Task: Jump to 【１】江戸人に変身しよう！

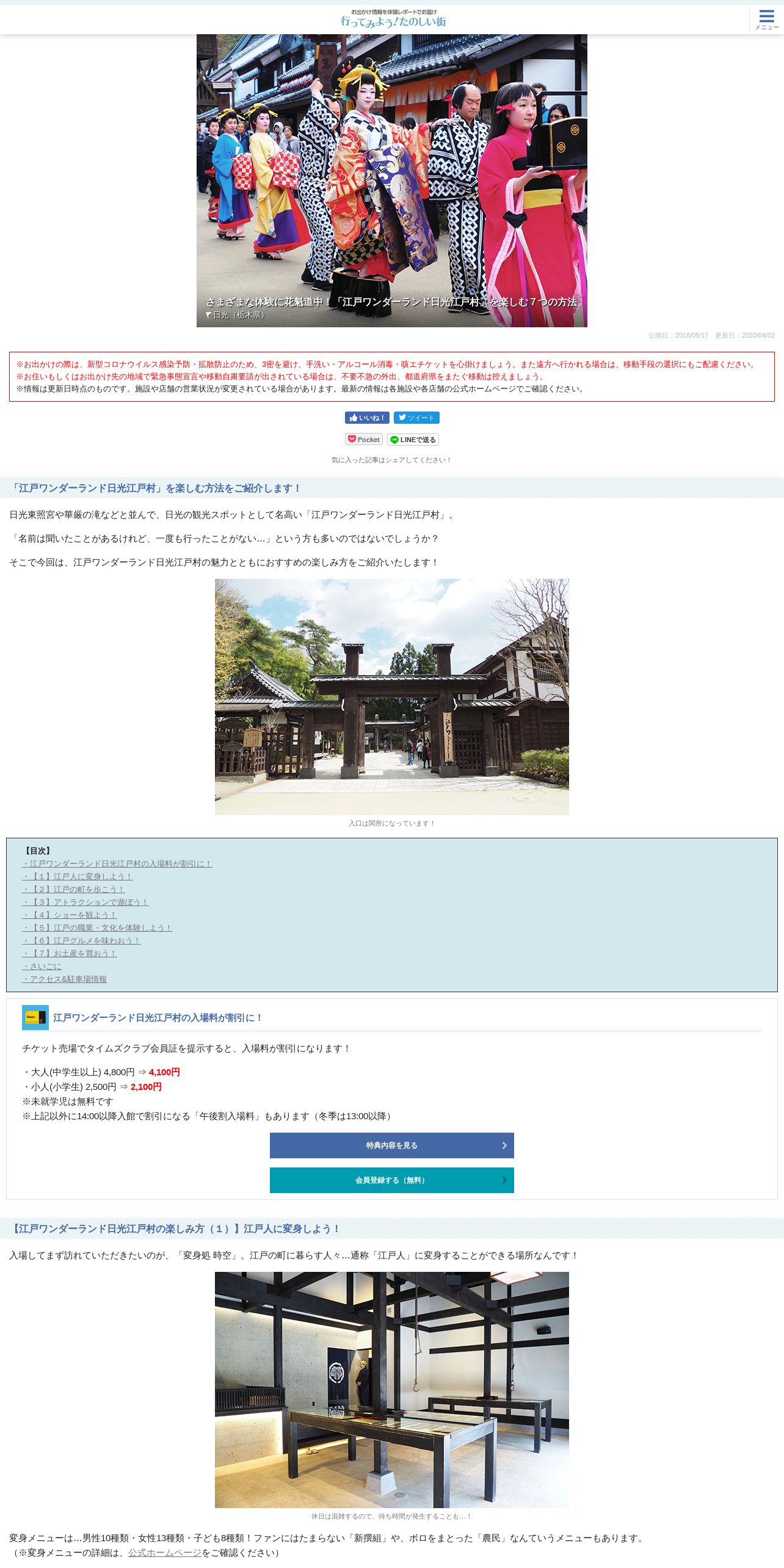Action: pyautogui.click(x=78, y=877)
